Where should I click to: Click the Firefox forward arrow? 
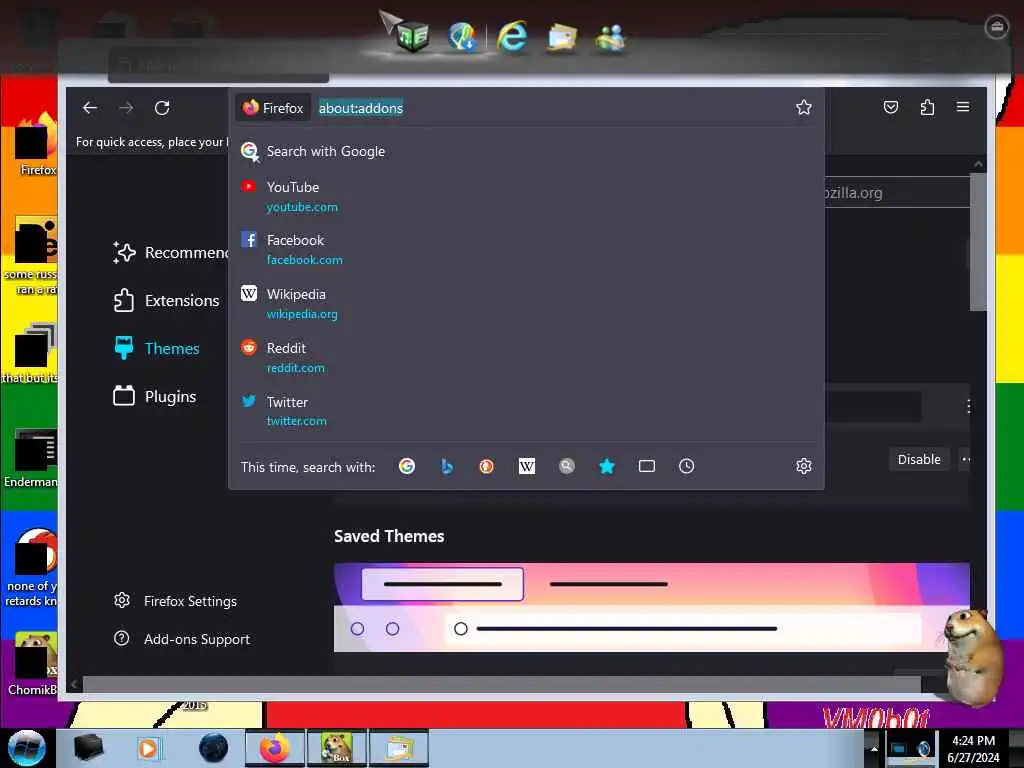click(x=126, y=108)
